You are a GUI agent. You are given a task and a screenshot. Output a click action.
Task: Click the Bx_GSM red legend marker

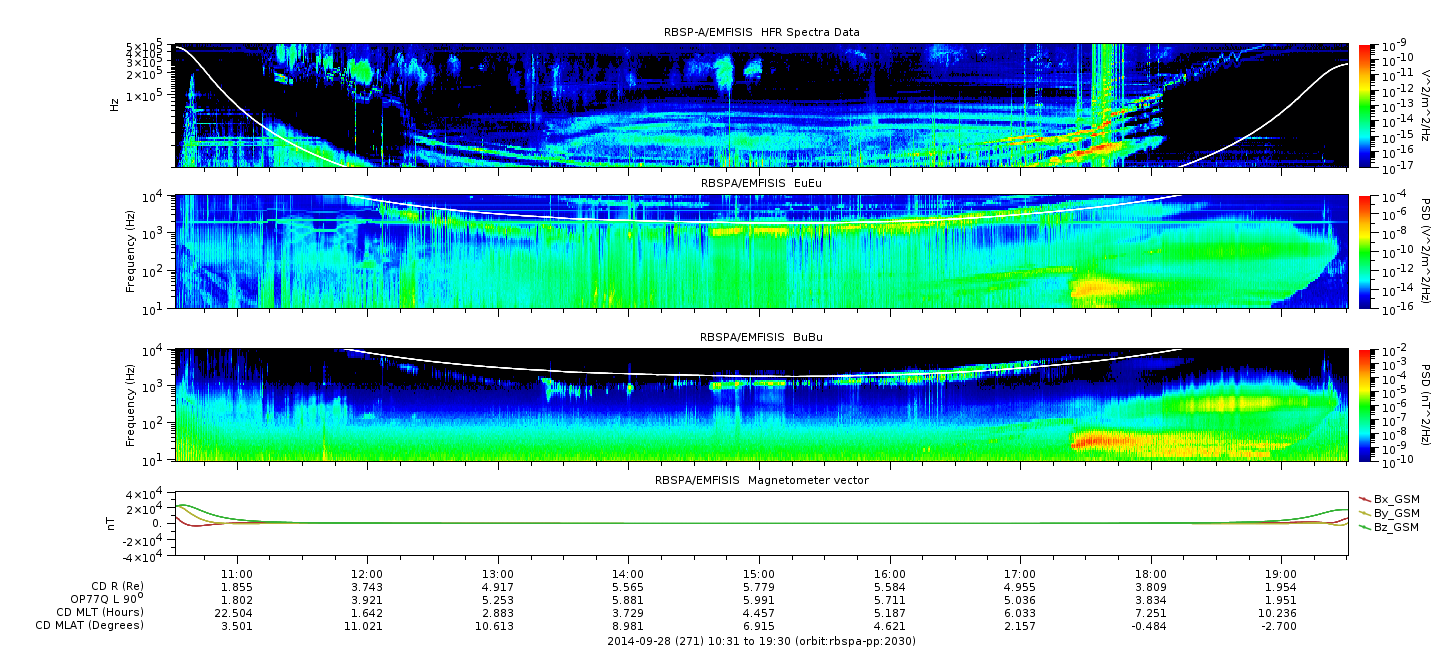click(x=1364, y=498)
